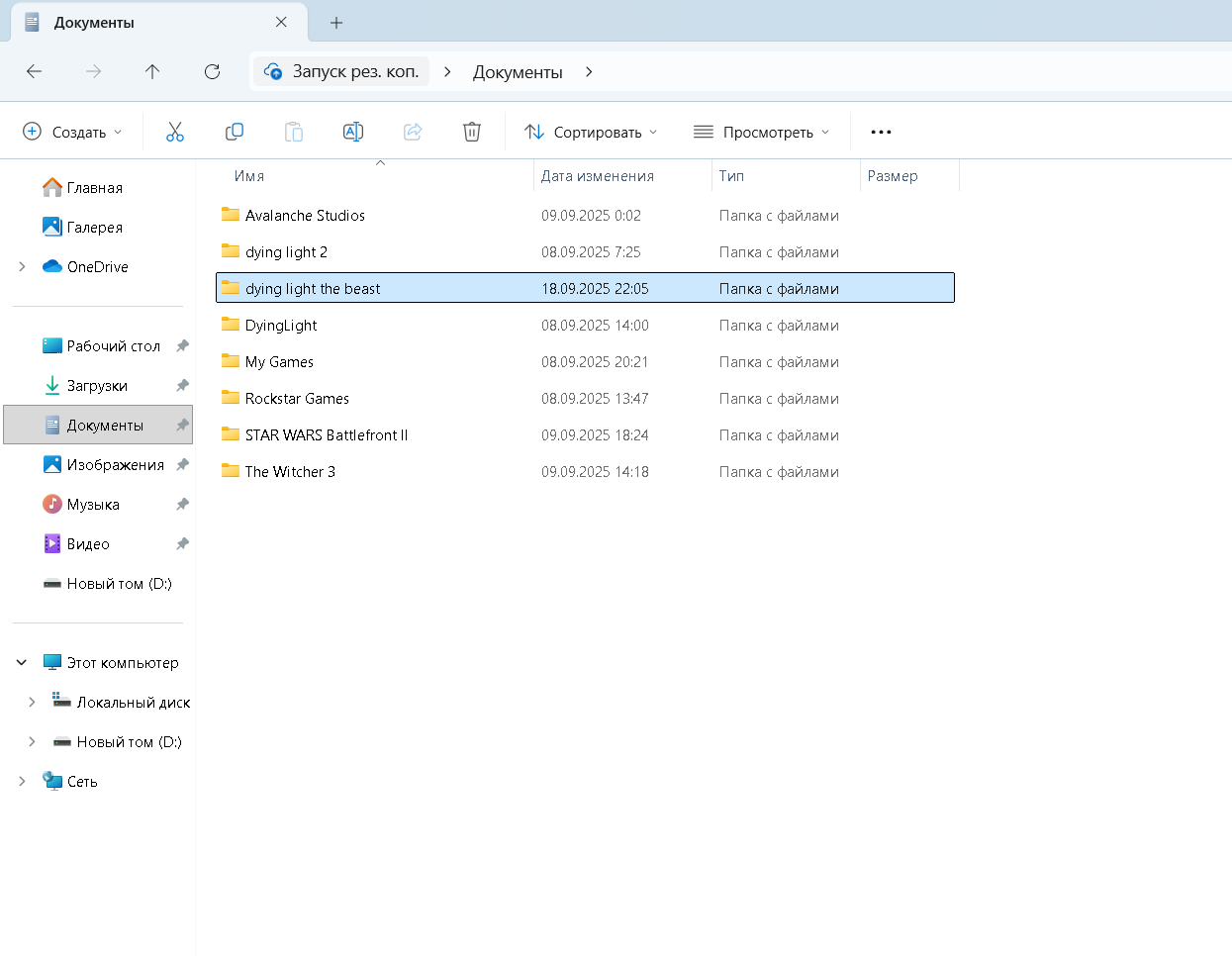Select The Witcher 3 folder
The height and width of the screenshot is (956, 1232).
coord(290,472)
